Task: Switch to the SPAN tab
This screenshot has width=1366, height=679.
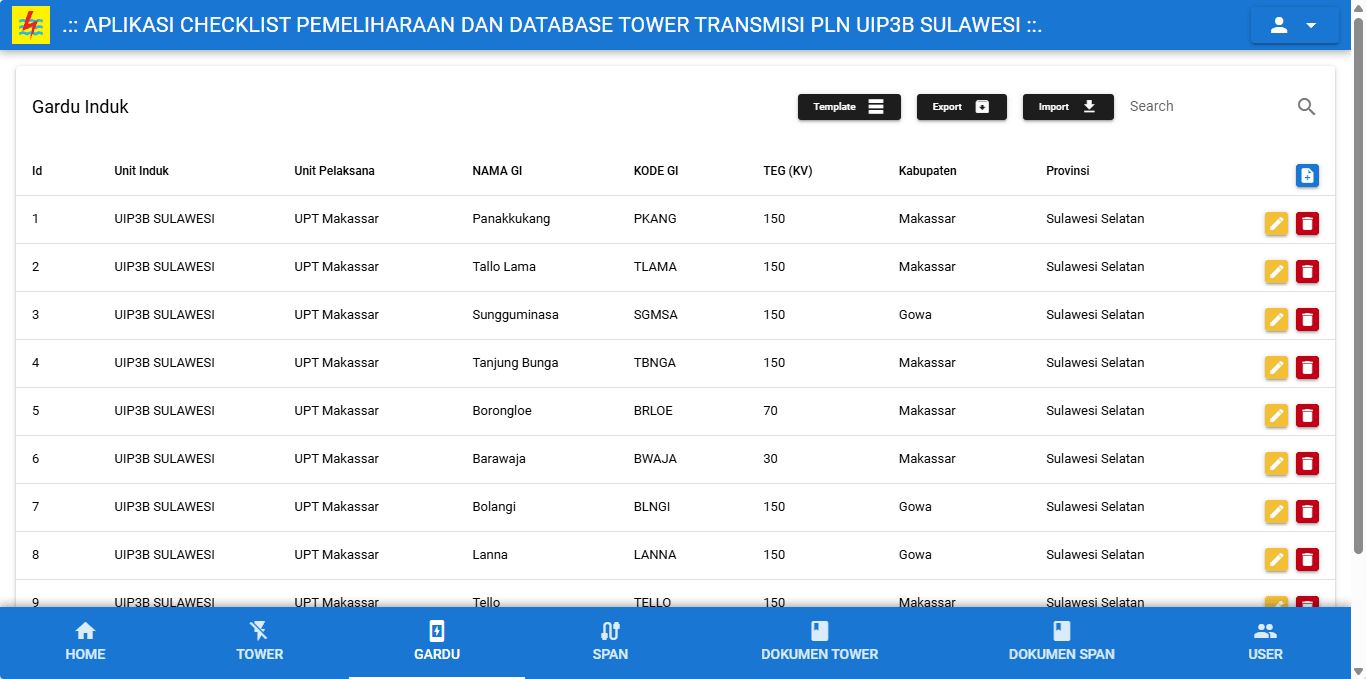Action: [x=610, y=642]
